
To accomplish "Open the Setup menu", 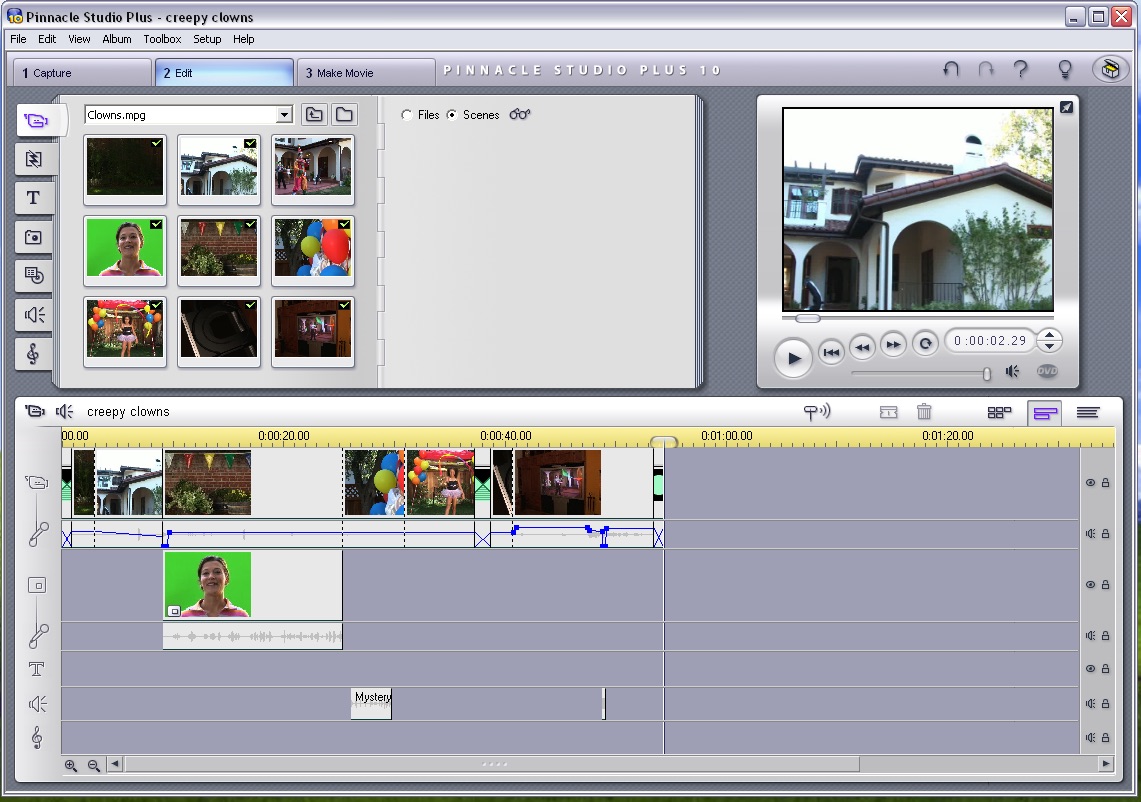I will pos(207,39).
